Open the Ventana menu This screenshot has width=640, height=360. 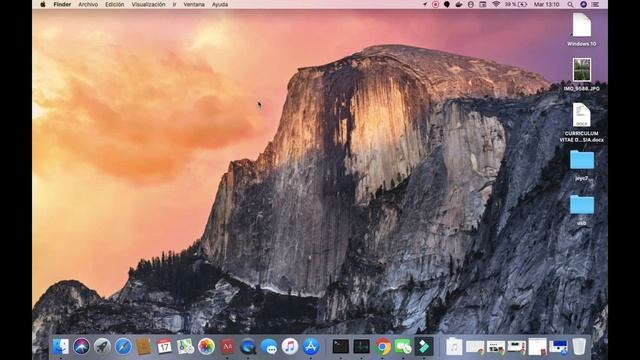click(x=194, y=4)
